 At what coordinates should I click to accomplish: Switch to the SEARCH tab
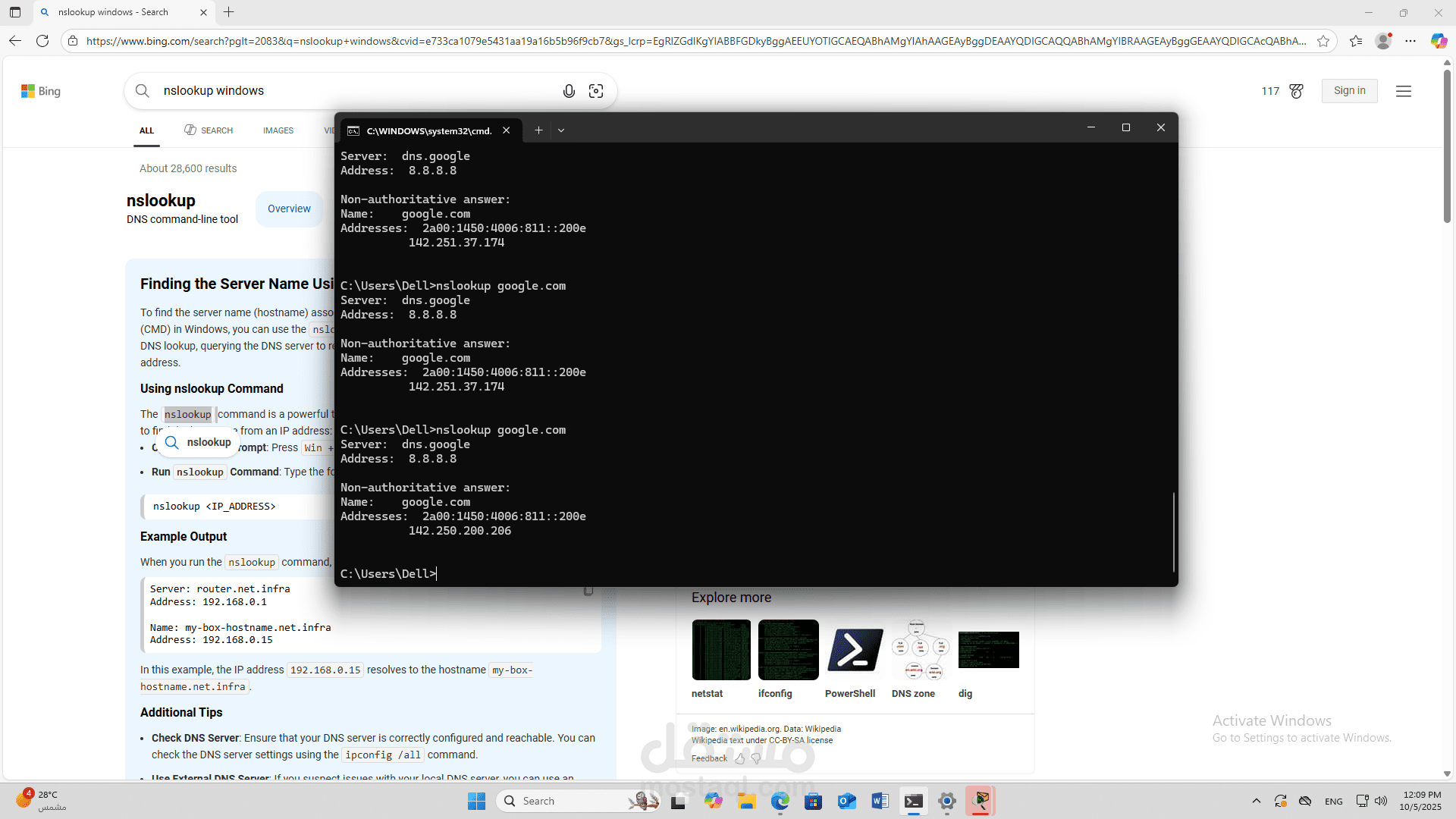tap(209, 130)
